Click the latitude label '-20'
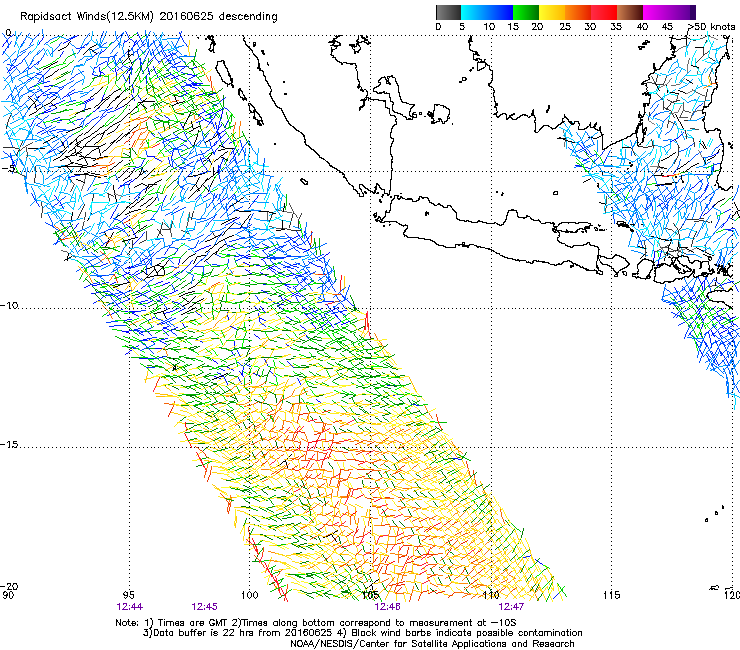The image size is (740, 650). (x=9, y=586)
